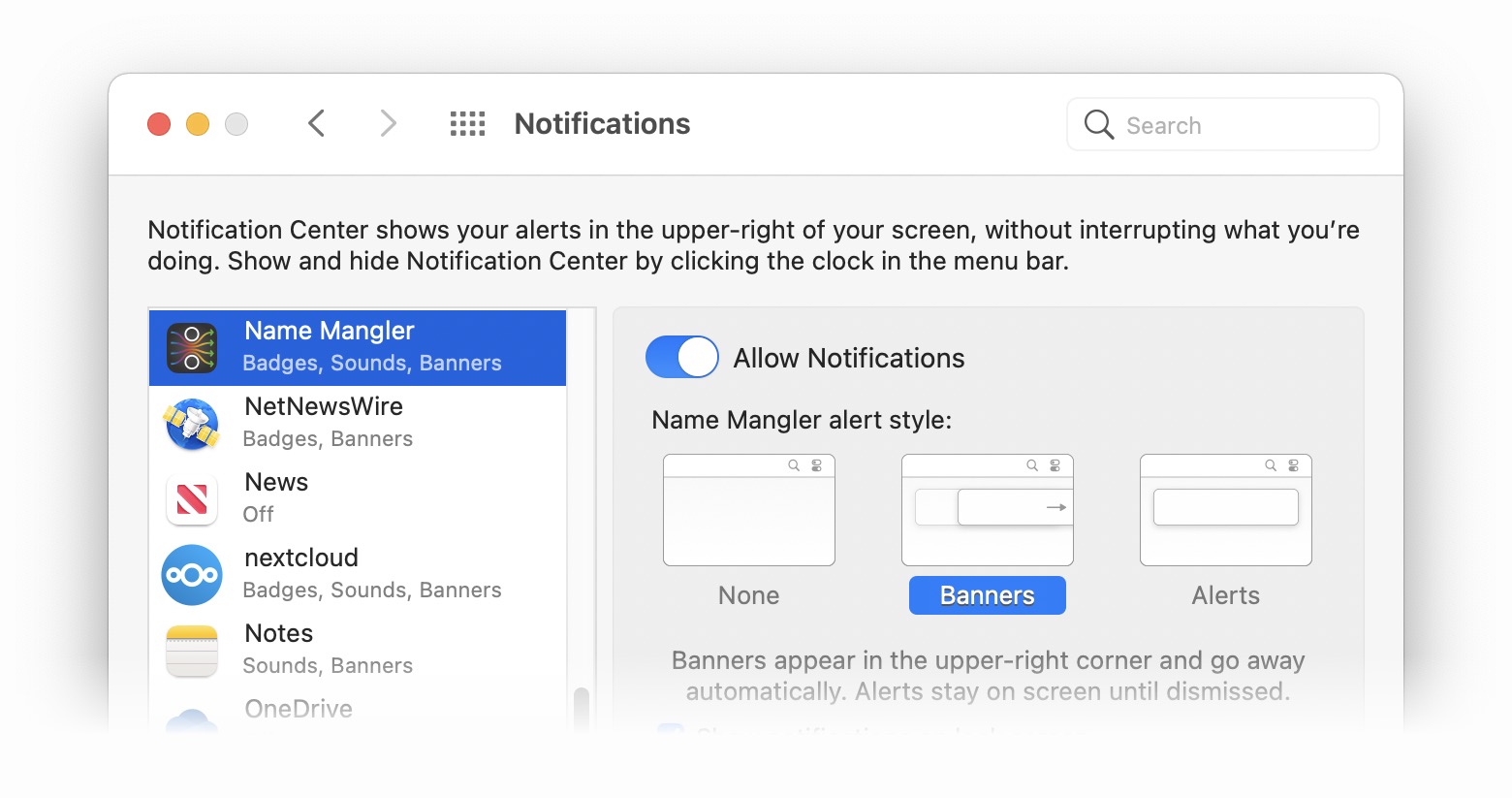Choose the None label
This screenshot has width=1512, height=798.
click(749, 595)
